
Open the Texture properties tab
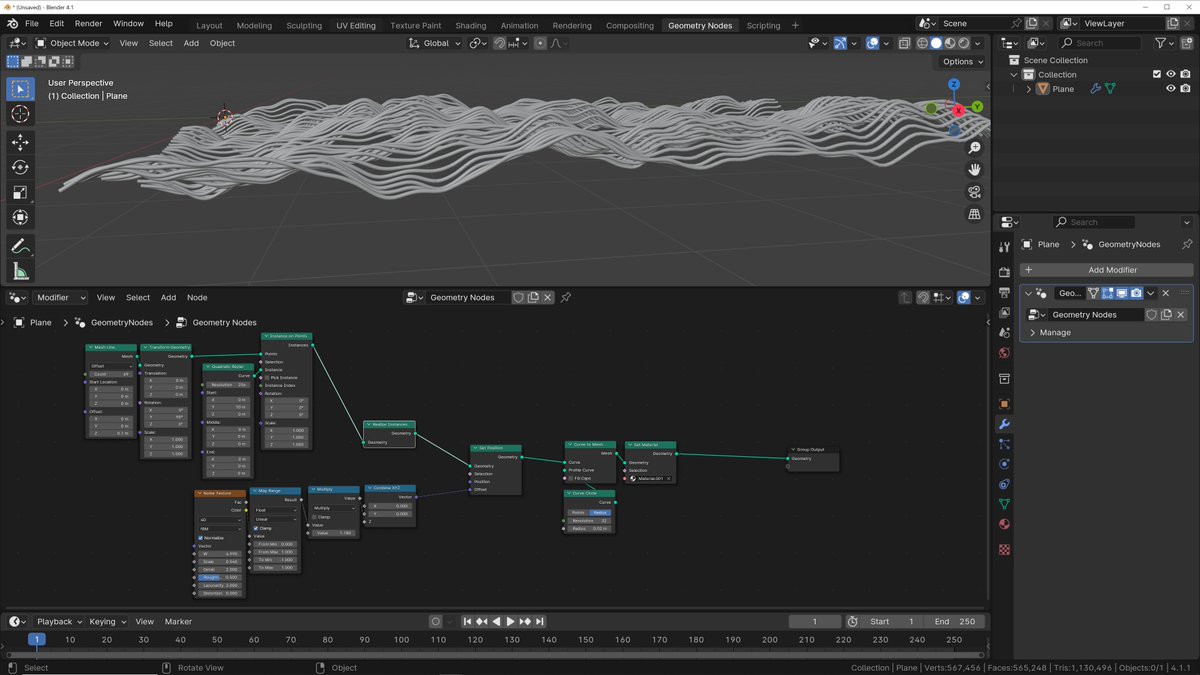point(1004,549)
